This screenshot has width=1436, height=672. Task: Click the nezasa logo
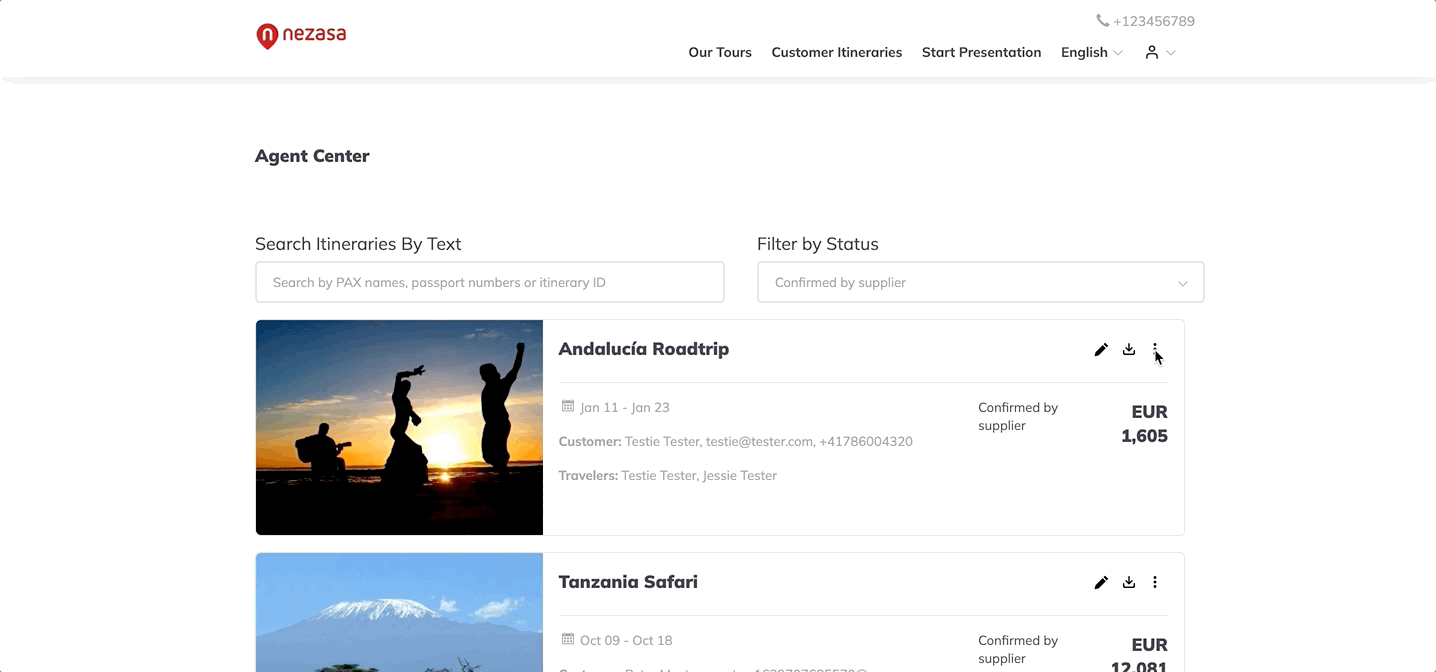pos(301,36)
